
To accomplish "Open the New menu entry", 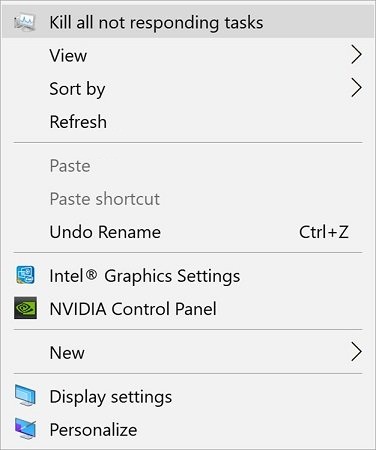I will [x=188, y=352].
